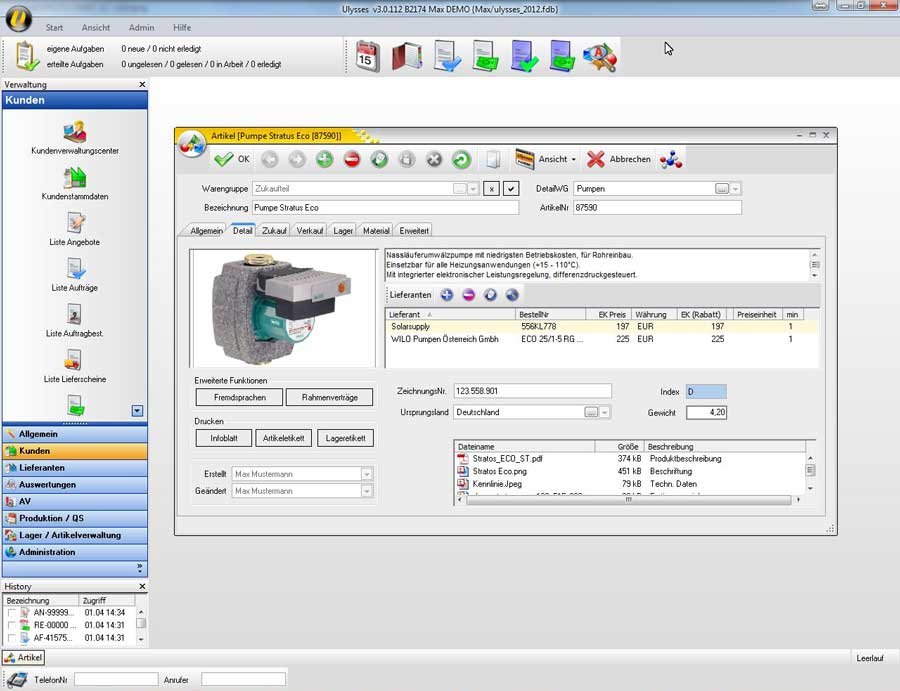The image size is (900, 691).
Task: Click the Kundenverwaltungscenter icon
Action: pos(75,131)
